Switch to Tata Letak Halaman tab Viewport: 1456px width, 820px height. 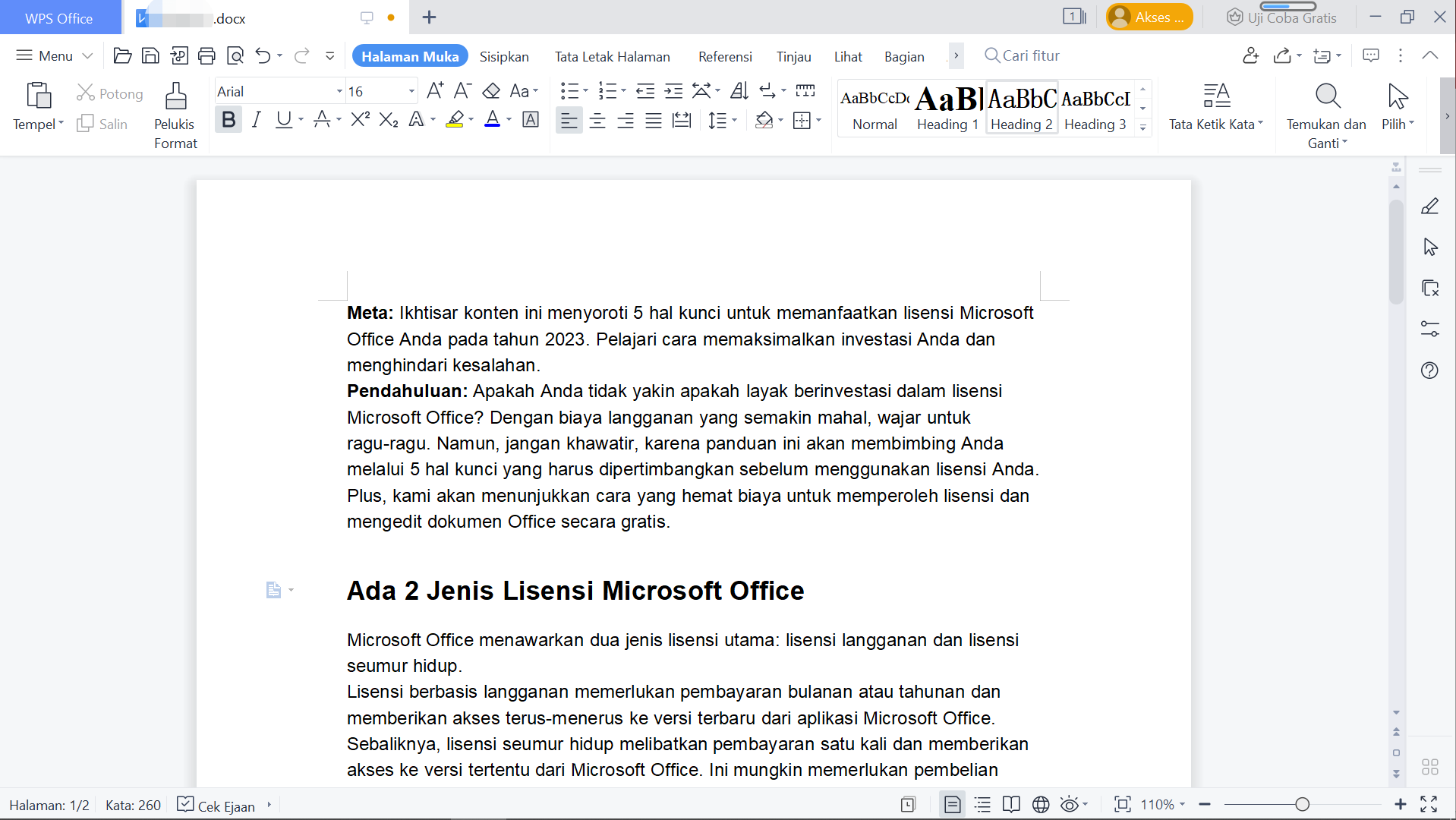(x=613, y=56)
